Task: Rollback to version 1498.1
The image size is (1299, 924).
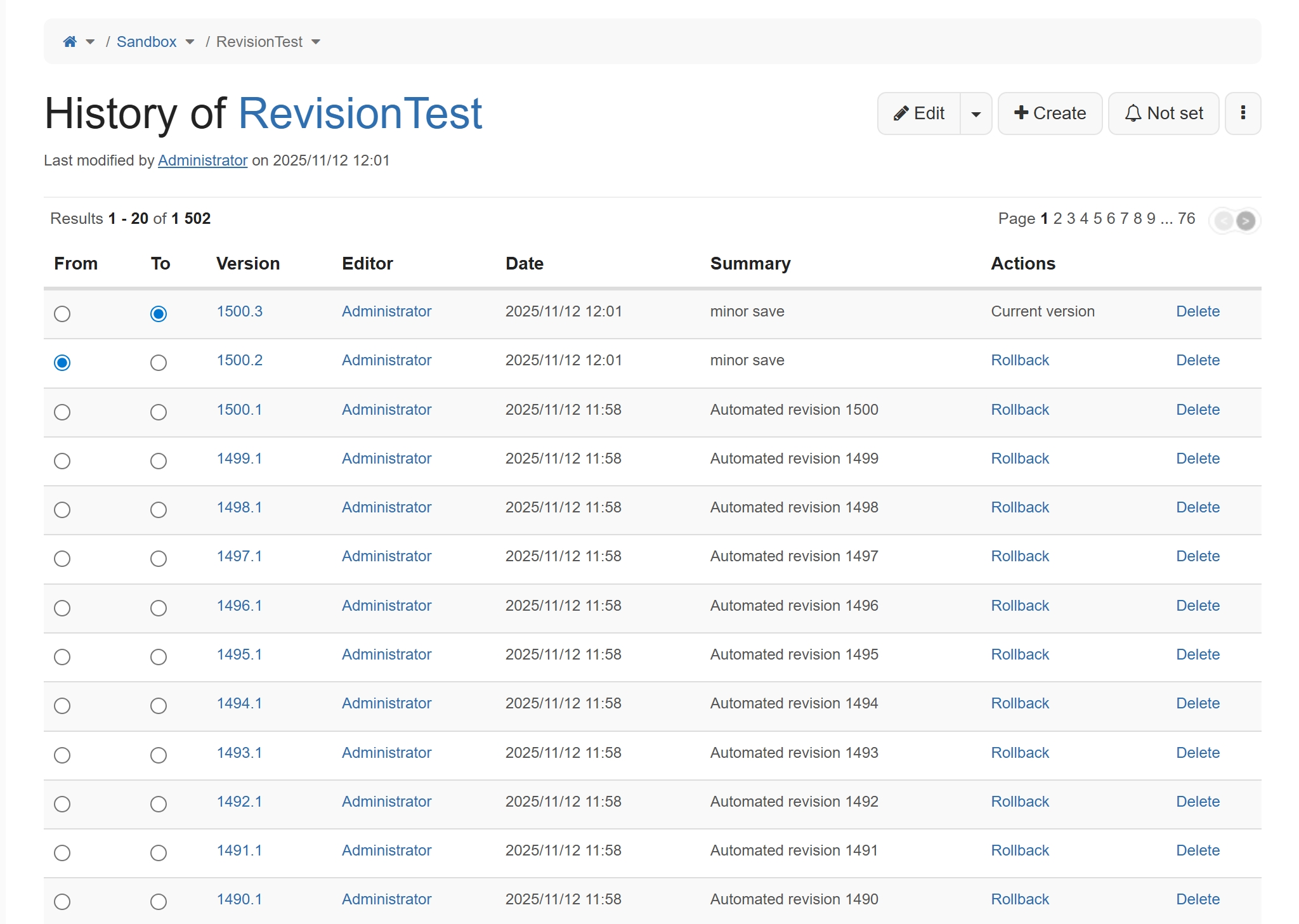Action: coord(1019,507)
